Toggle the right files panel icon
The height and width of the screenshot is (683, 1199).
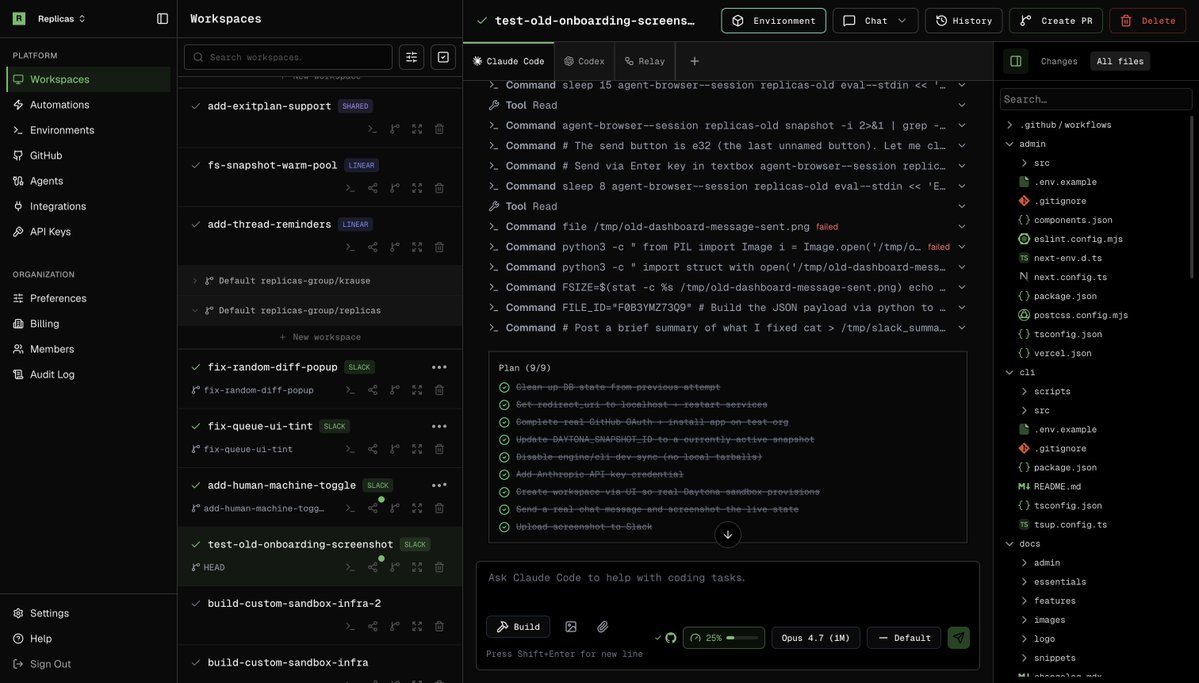tap(1015, 61)
